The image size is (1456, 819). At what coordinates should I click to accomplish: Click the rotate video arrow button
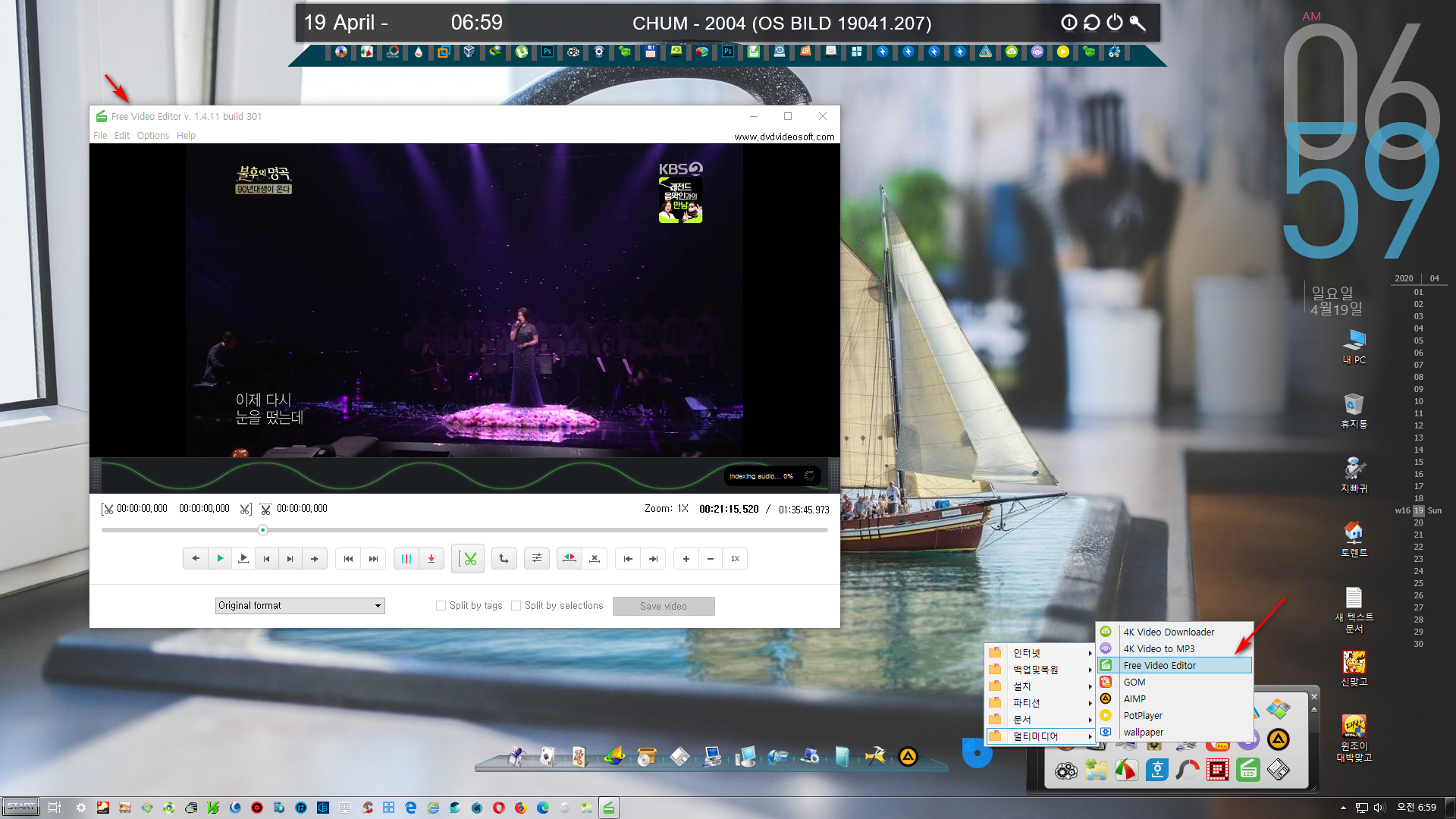(x=504, y=559)
